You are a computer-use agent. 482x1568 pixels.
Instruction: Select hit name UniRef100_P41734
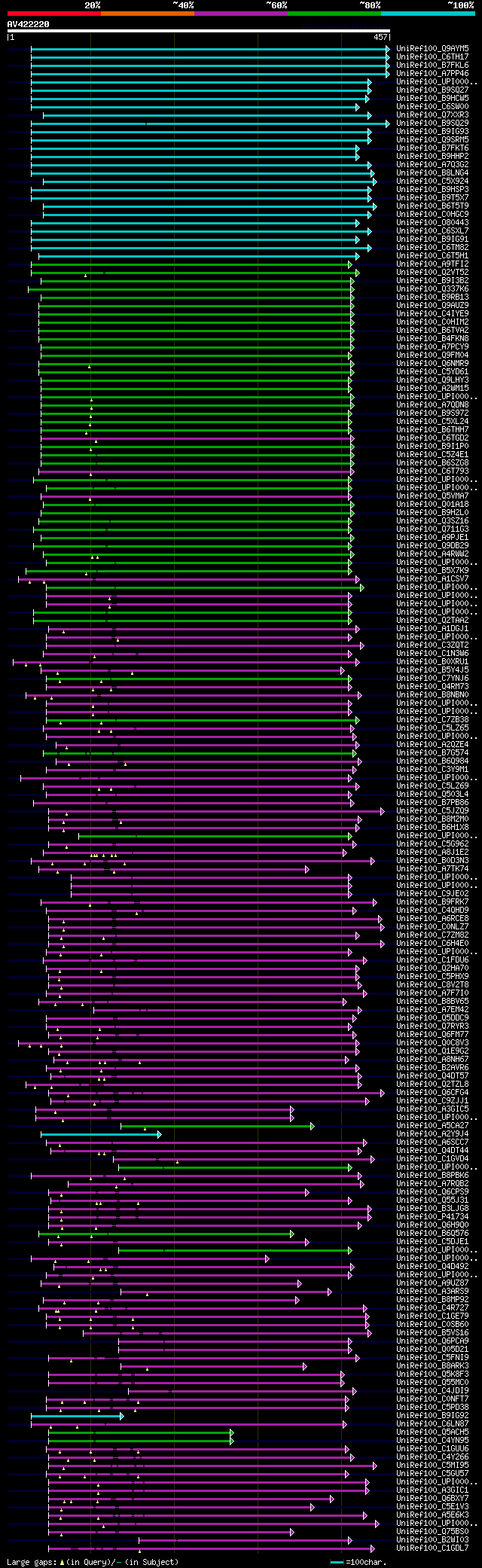coord(432,1216)
